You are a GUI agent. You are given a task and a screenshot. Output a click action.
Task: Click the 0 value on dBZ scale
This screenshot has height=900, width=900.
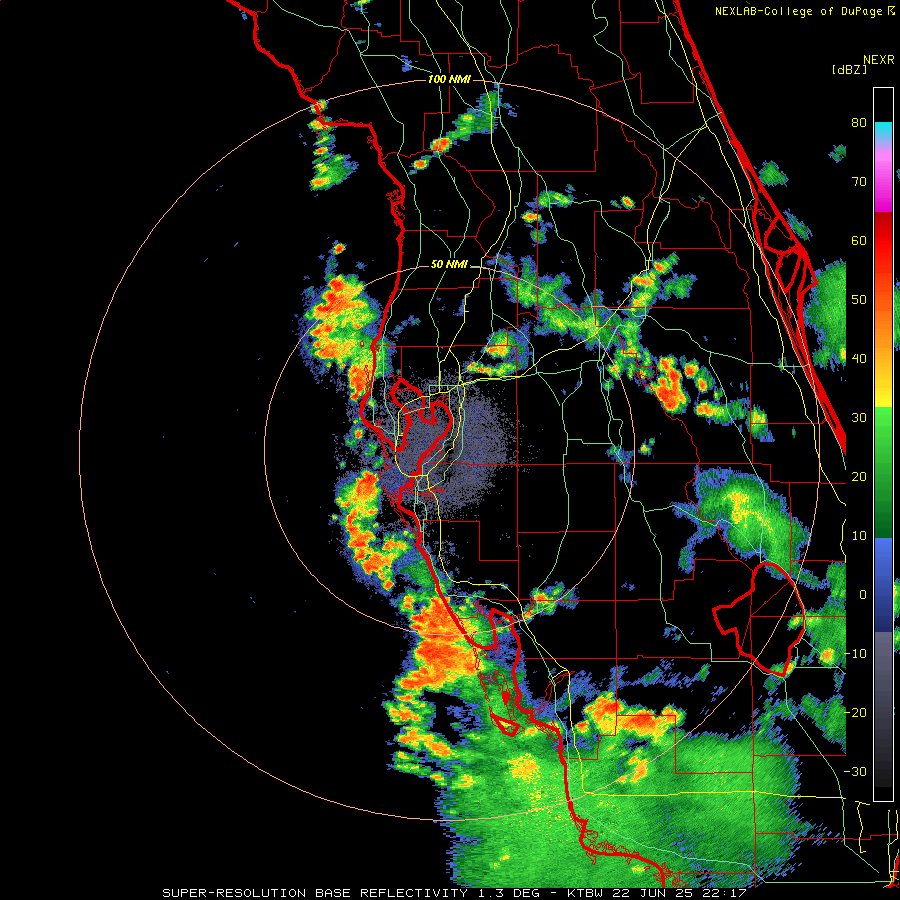tap(863, 595)
